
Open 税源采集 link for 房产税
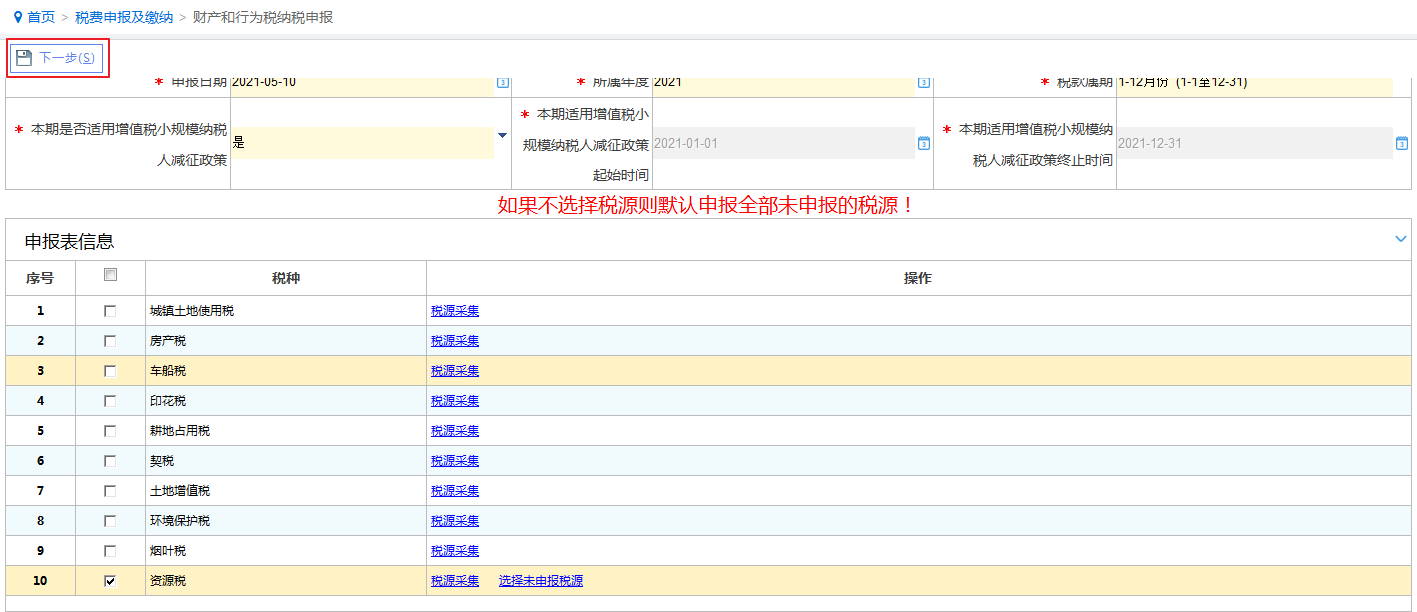(x=455, y=341)
